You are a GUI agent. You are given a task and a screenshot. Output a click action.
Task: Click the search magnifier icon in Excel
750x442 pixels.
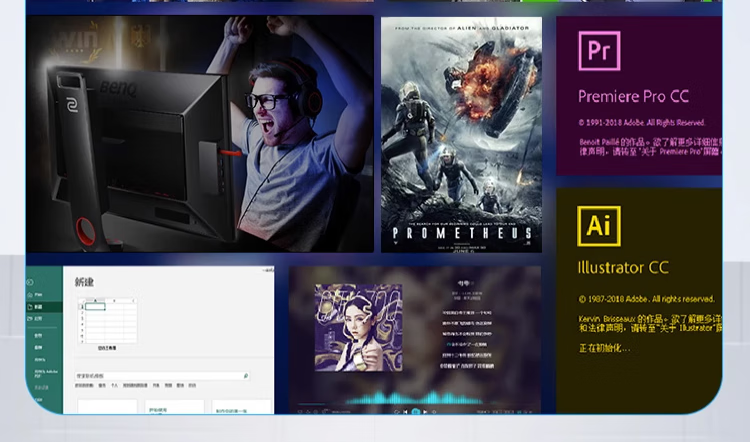coord(246,376)
